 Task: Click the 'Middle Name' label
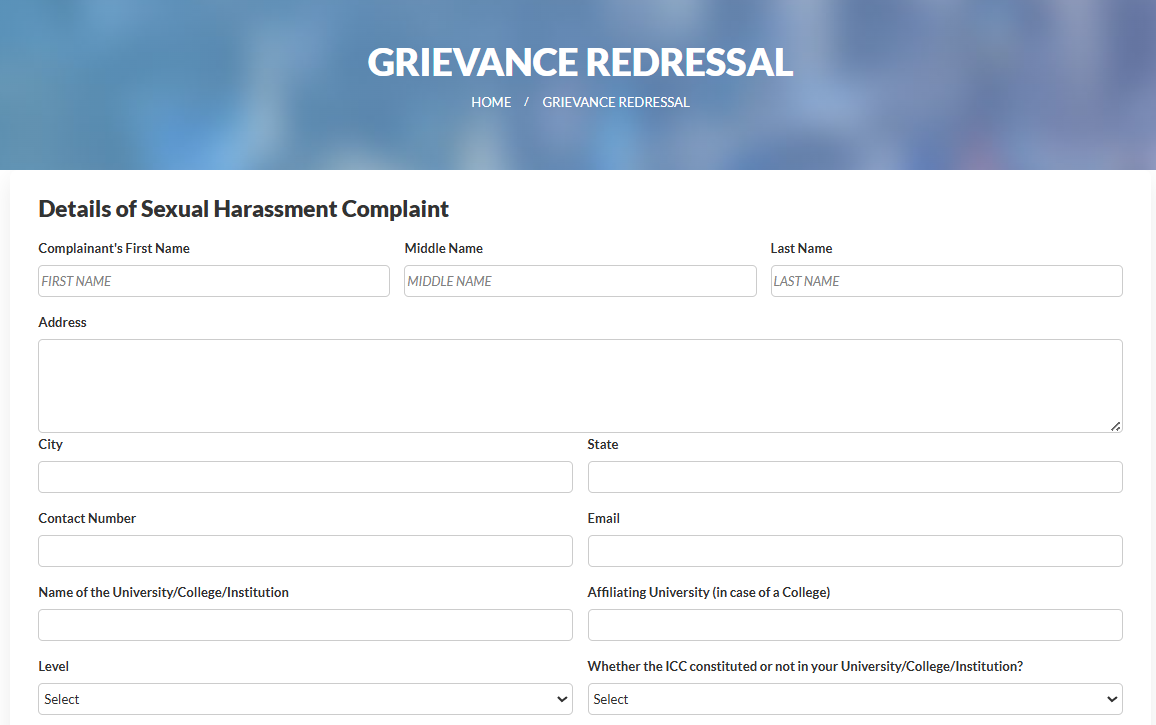pyautogui.click(x=444, y=249)
